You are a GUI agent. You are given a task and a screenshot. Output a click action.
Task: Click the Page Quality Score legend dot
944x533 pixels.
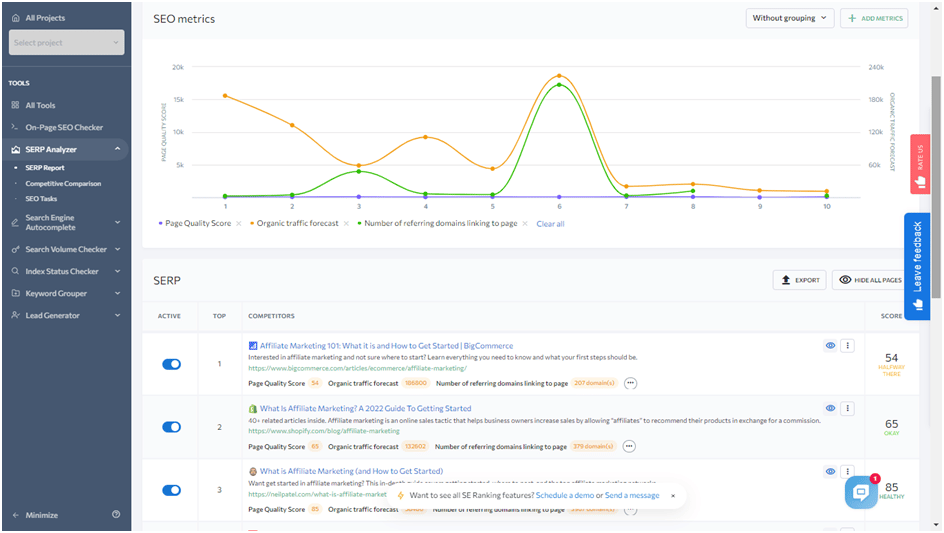[160, 223]
